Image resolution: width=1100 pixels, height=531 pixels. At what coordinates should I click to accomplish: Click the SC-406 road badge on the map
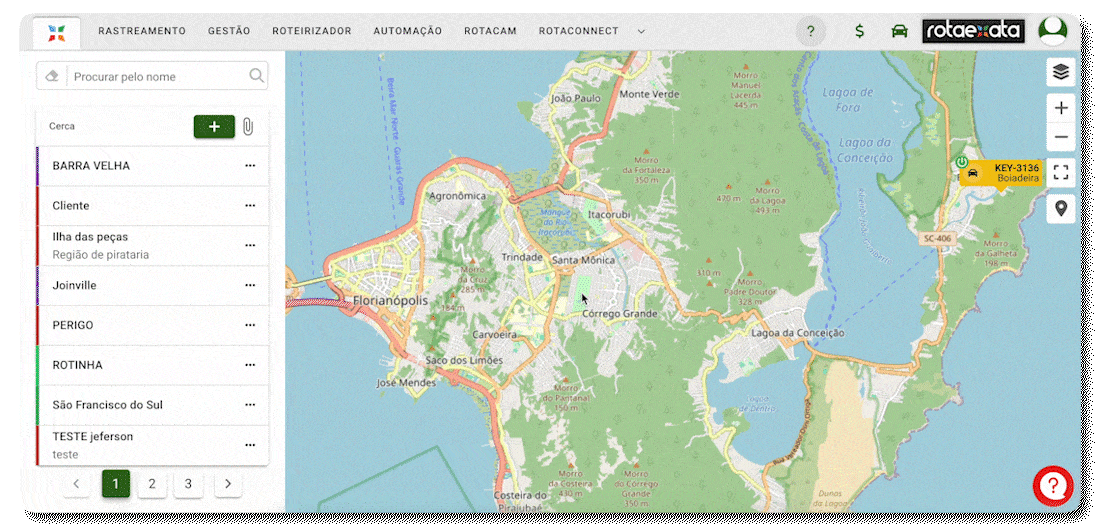tap(937, 238)
